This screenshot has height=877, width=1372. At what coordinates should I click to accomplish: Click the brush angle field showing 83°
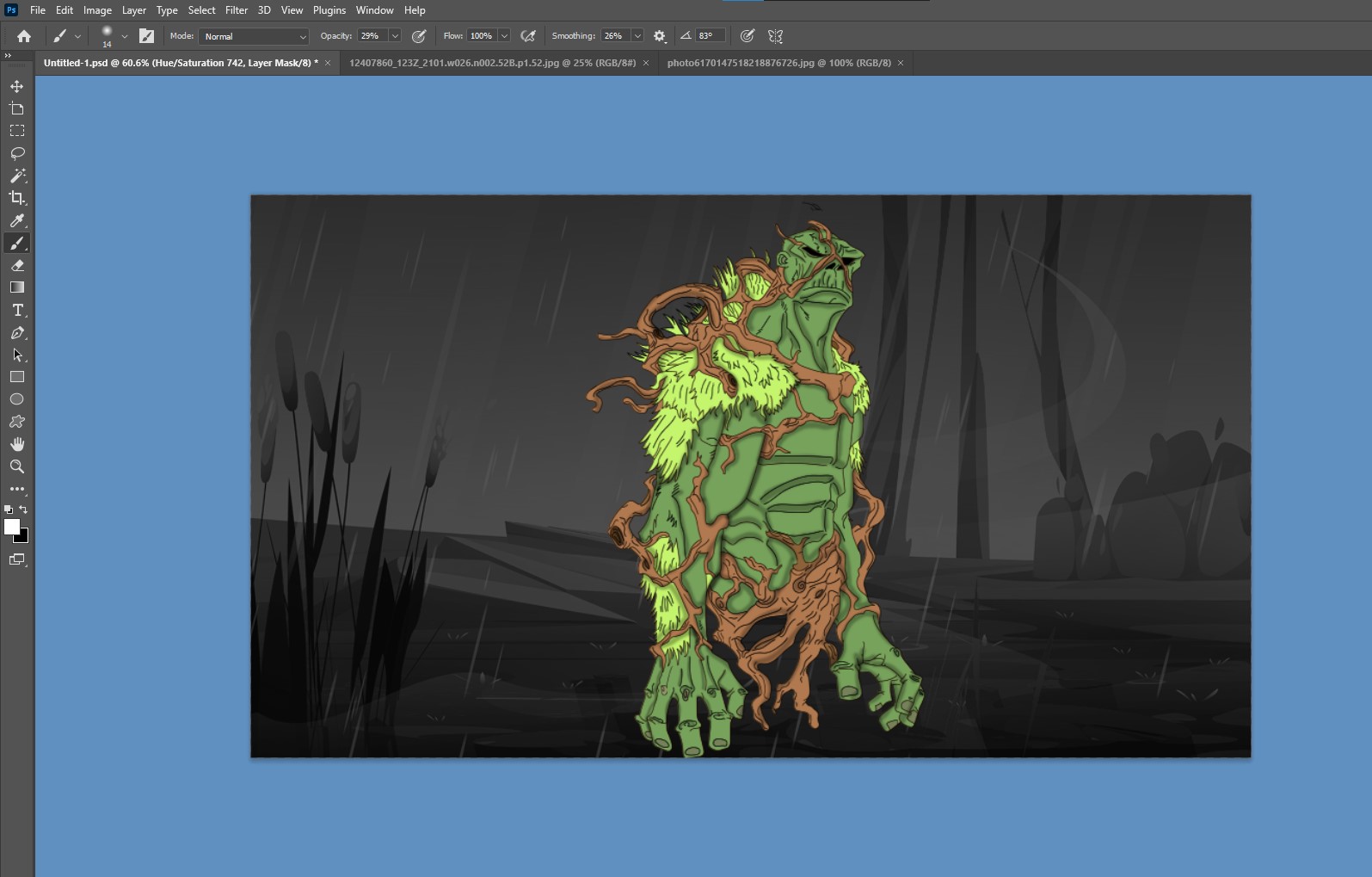[x=711, y=36]
